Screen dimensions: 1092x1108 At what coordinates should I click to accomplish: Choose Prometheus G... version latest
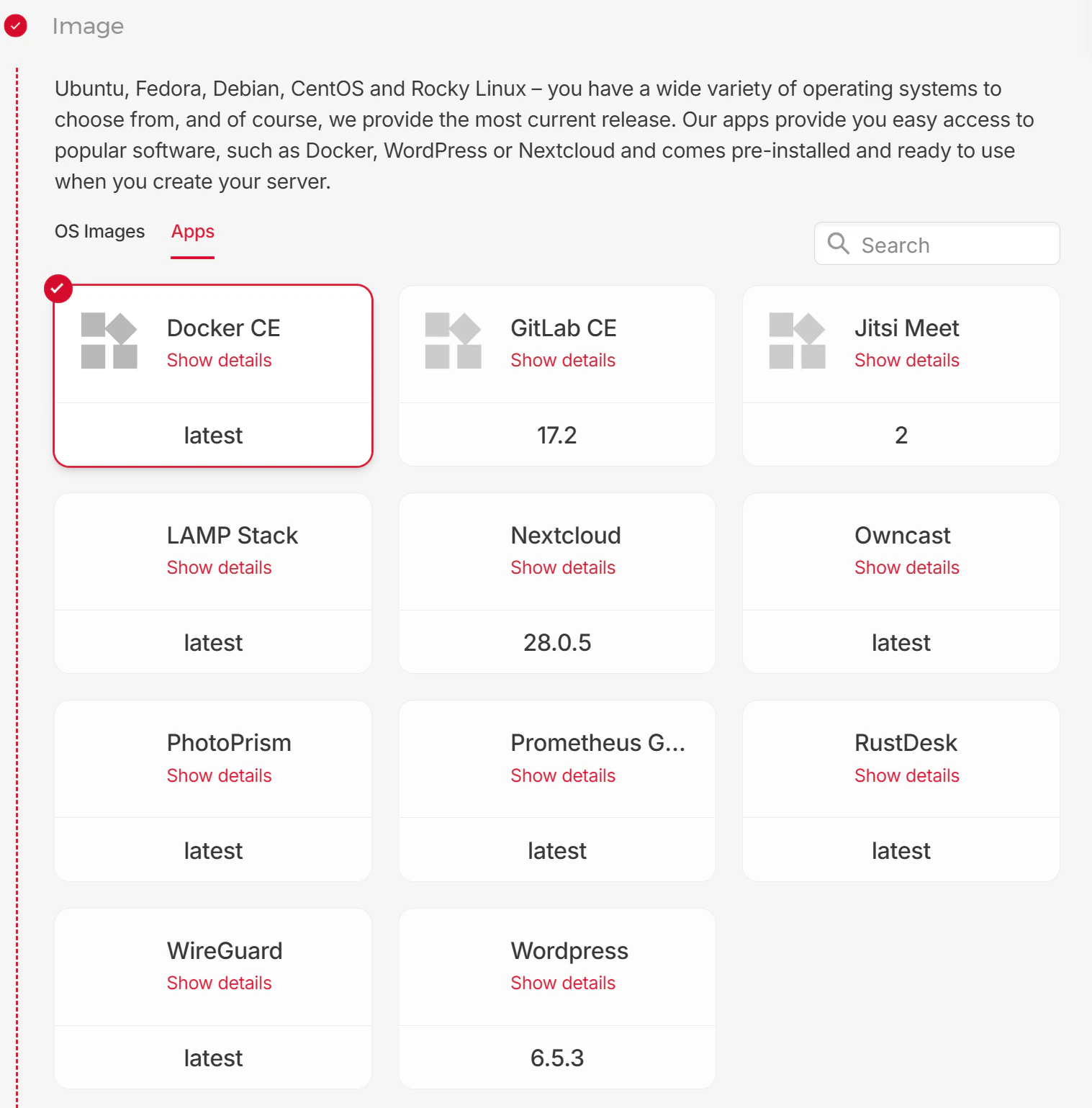coord(557,850)
